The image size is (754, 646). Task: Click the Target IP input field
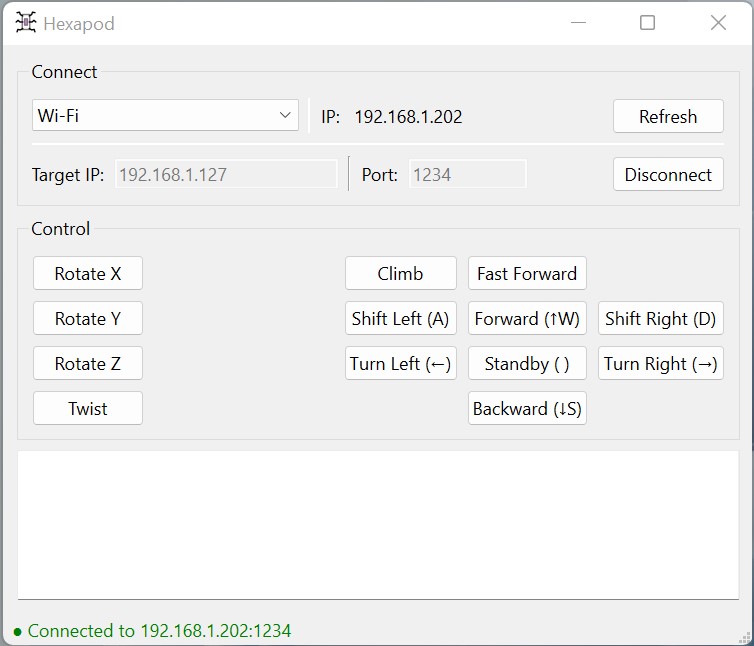point(227,175)
